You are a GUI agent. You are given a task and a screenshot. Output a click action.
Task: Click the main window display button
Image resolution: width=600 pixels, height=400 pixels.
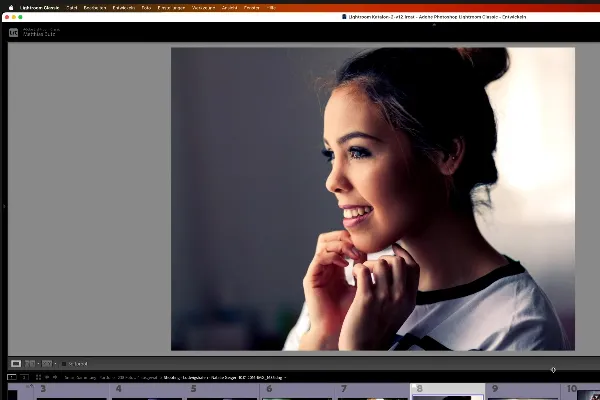[x=11, y=377]
